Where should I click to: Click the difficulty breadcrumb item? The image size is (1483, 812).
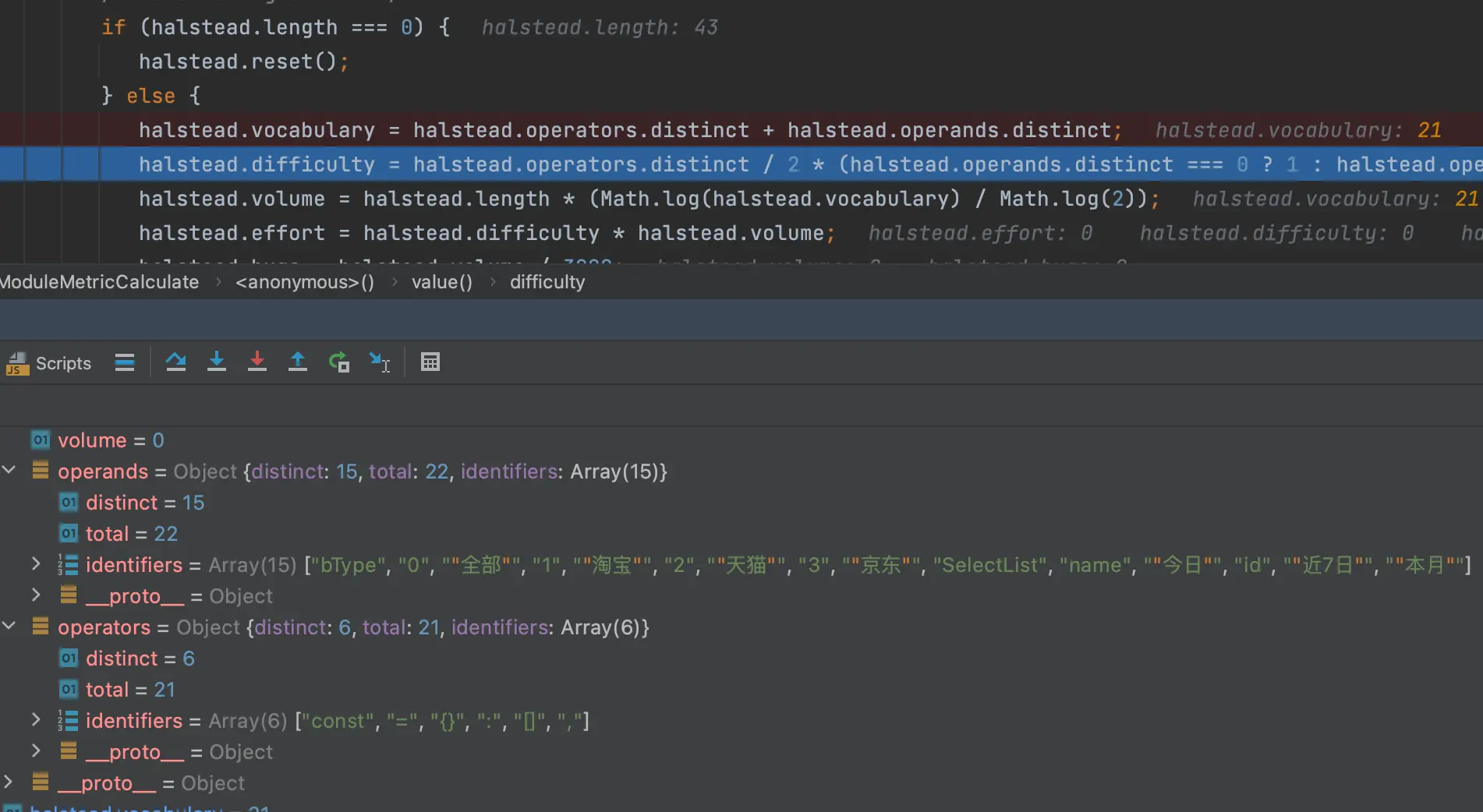pyautogui.click(x=547, y=282)
